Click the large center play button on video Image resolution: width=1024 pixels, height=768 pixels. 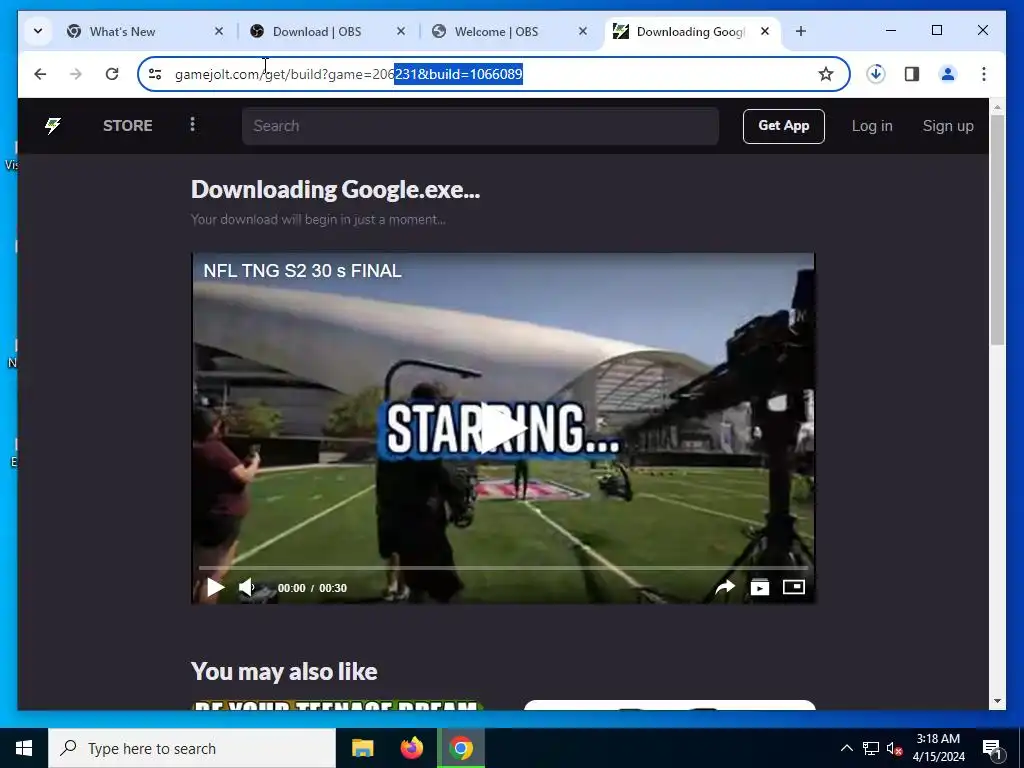coord(502,428)
